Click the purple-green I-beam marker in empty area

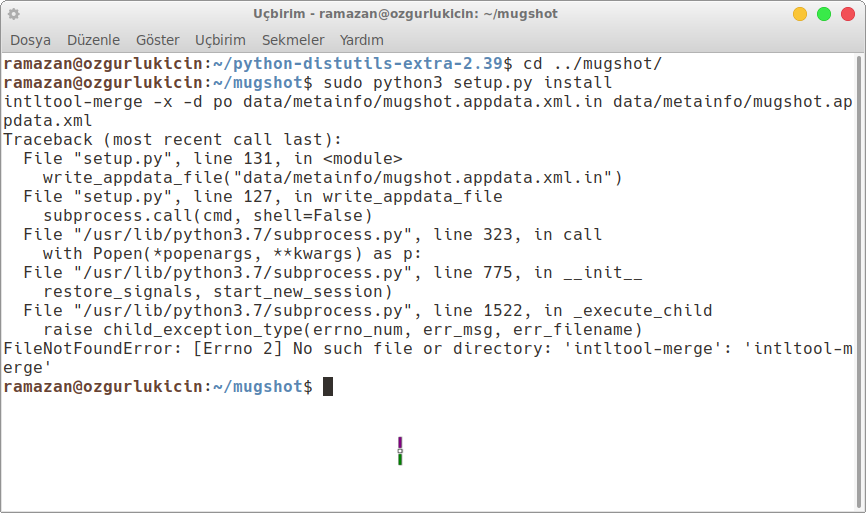pos(400,451)
